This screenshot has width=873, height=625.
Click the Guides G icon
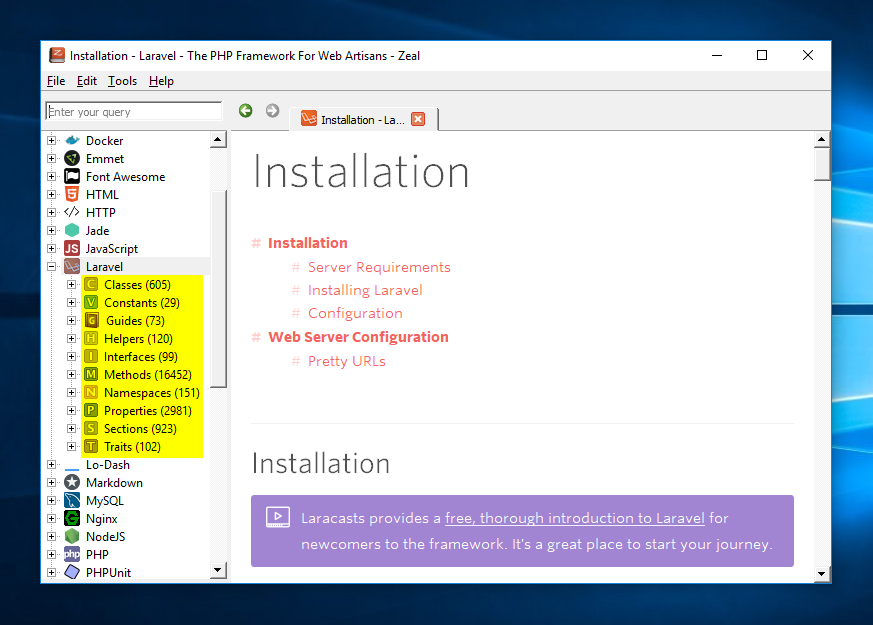(92, 320)
